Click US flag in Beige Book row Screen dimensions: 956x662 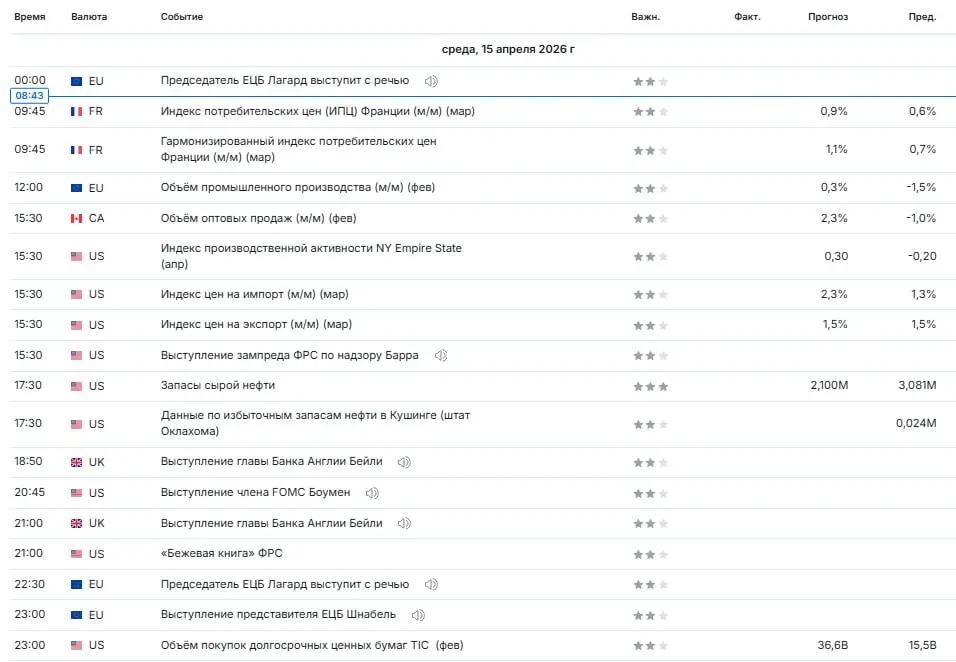pos(76,554)
